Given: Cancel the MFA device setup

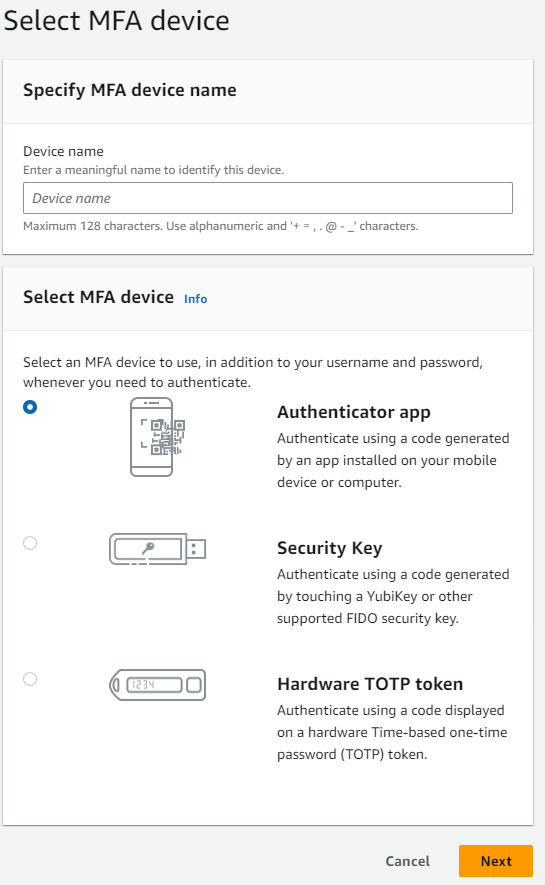Looking at the screenshot, I should click(407, 861).
